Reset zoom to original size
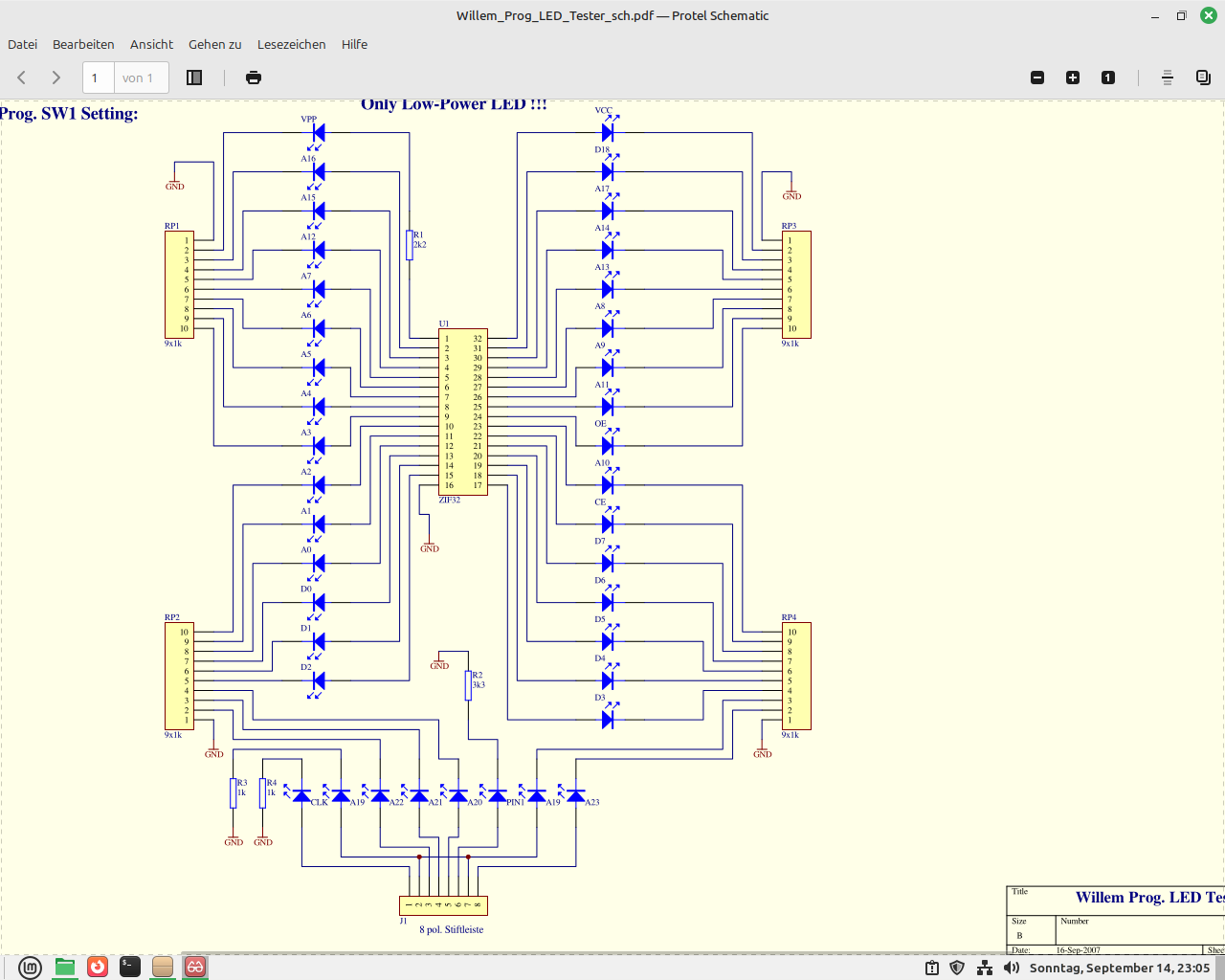 (x=1108, y=78)
